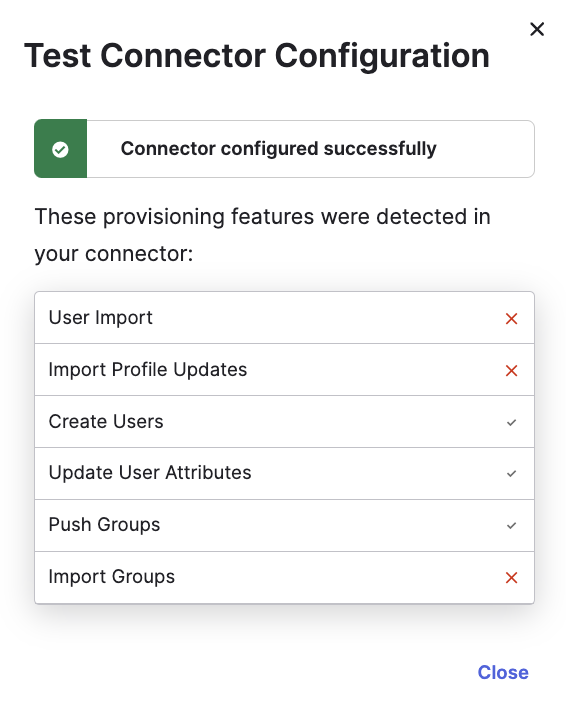
Task: Click the Close link at the bottom
Action: pyautogui.click(x=503, y=672)
